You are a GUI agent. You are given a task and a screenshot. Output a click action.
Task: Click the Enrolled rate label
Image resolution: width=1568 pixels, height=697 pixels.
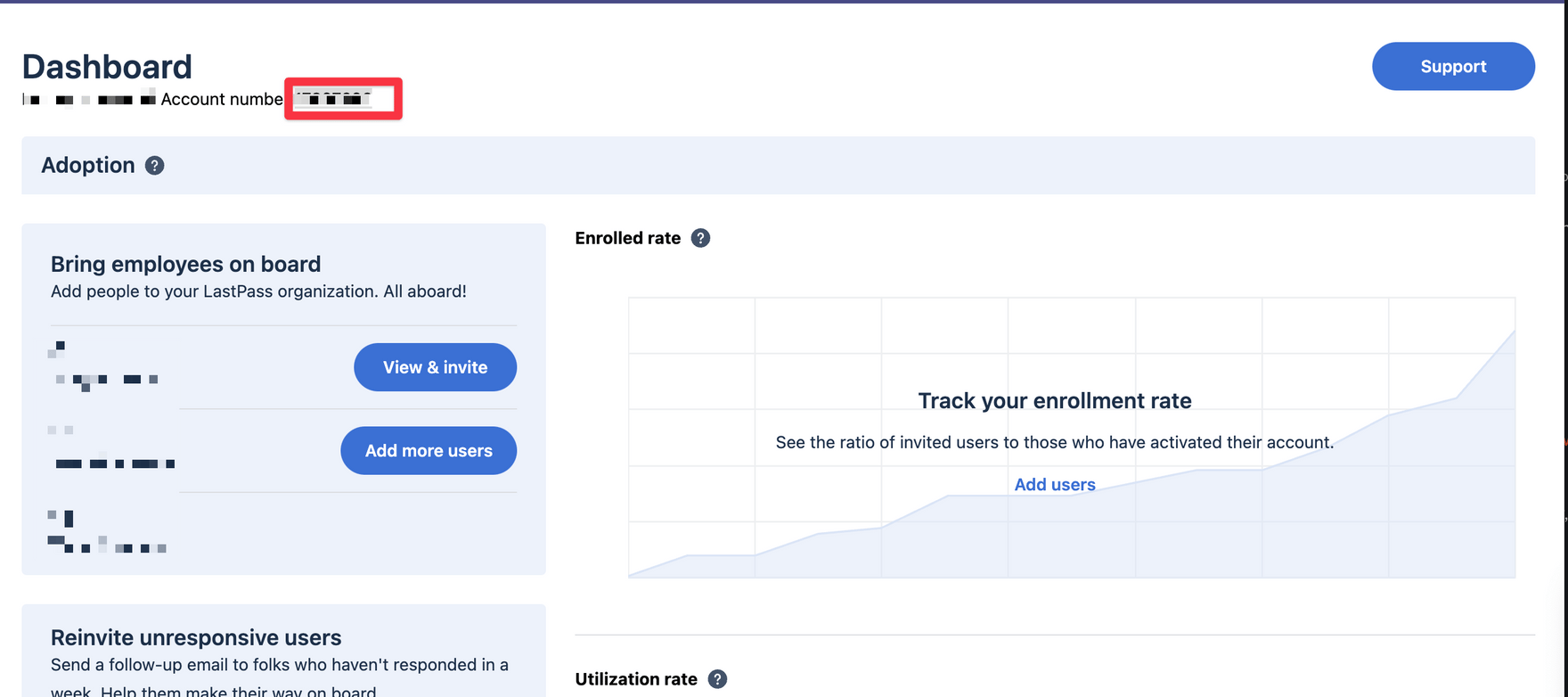point(628,238)
